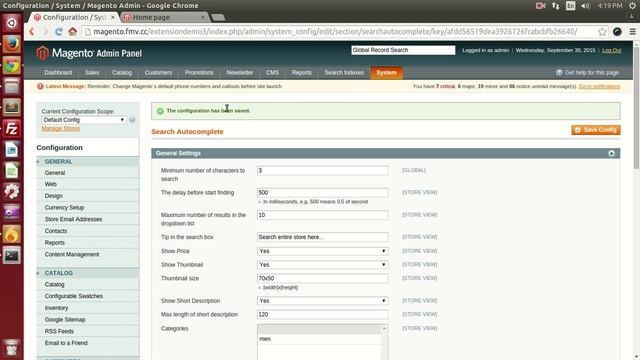
Task: Open Catalog menu in top navigation
Action: 122,73
